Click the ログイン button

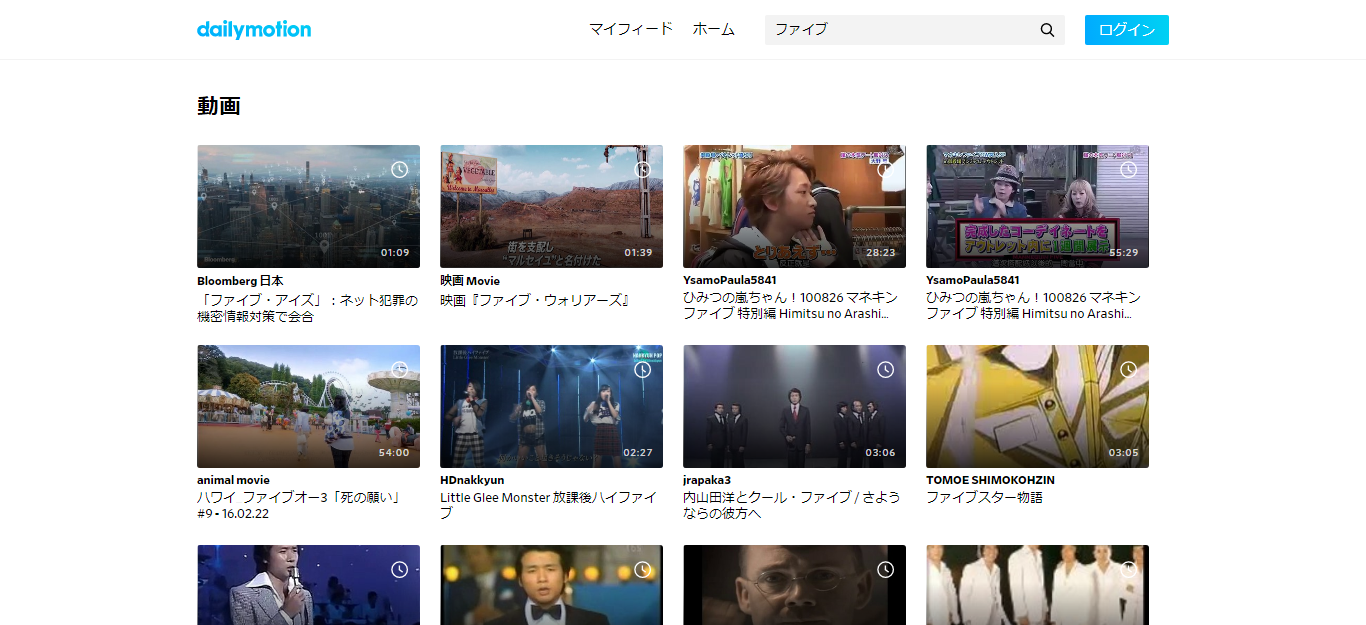(1127, 30)
